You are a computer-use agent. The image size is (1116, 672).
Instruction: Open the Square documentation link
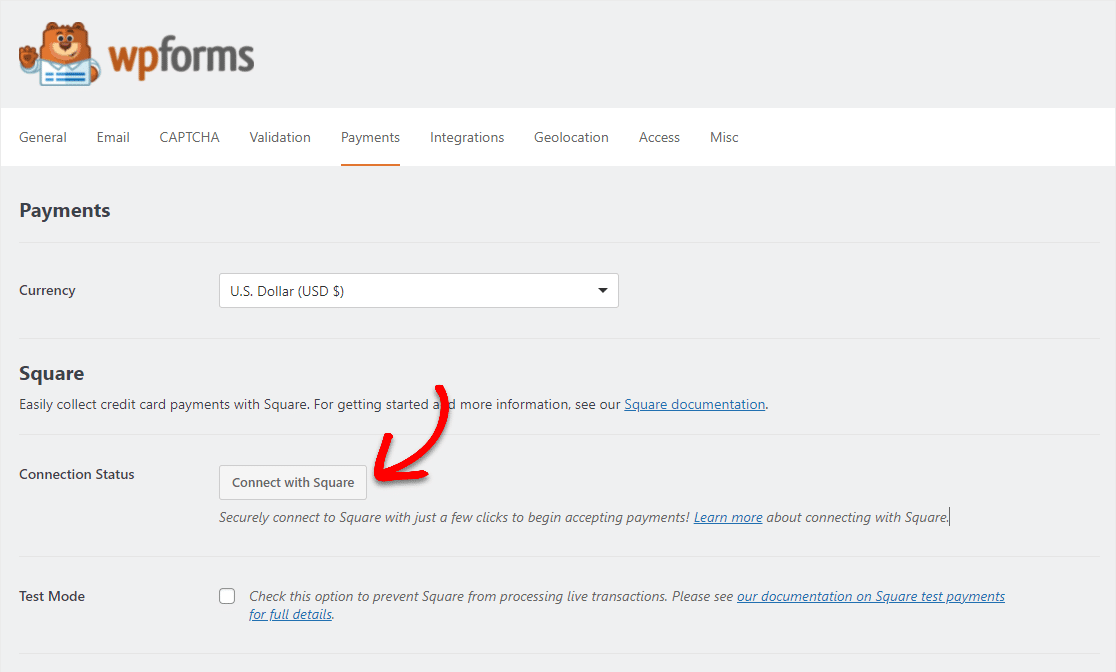695,404
